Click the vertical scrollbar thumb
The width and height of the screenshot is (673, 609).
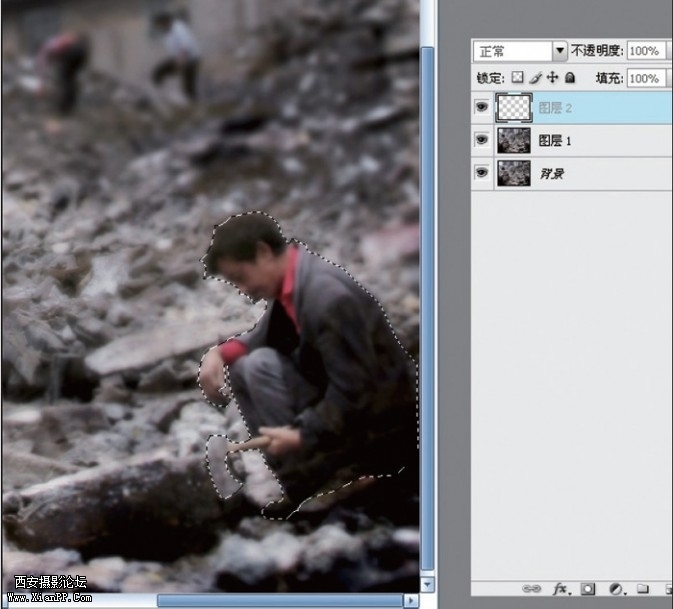427,308
